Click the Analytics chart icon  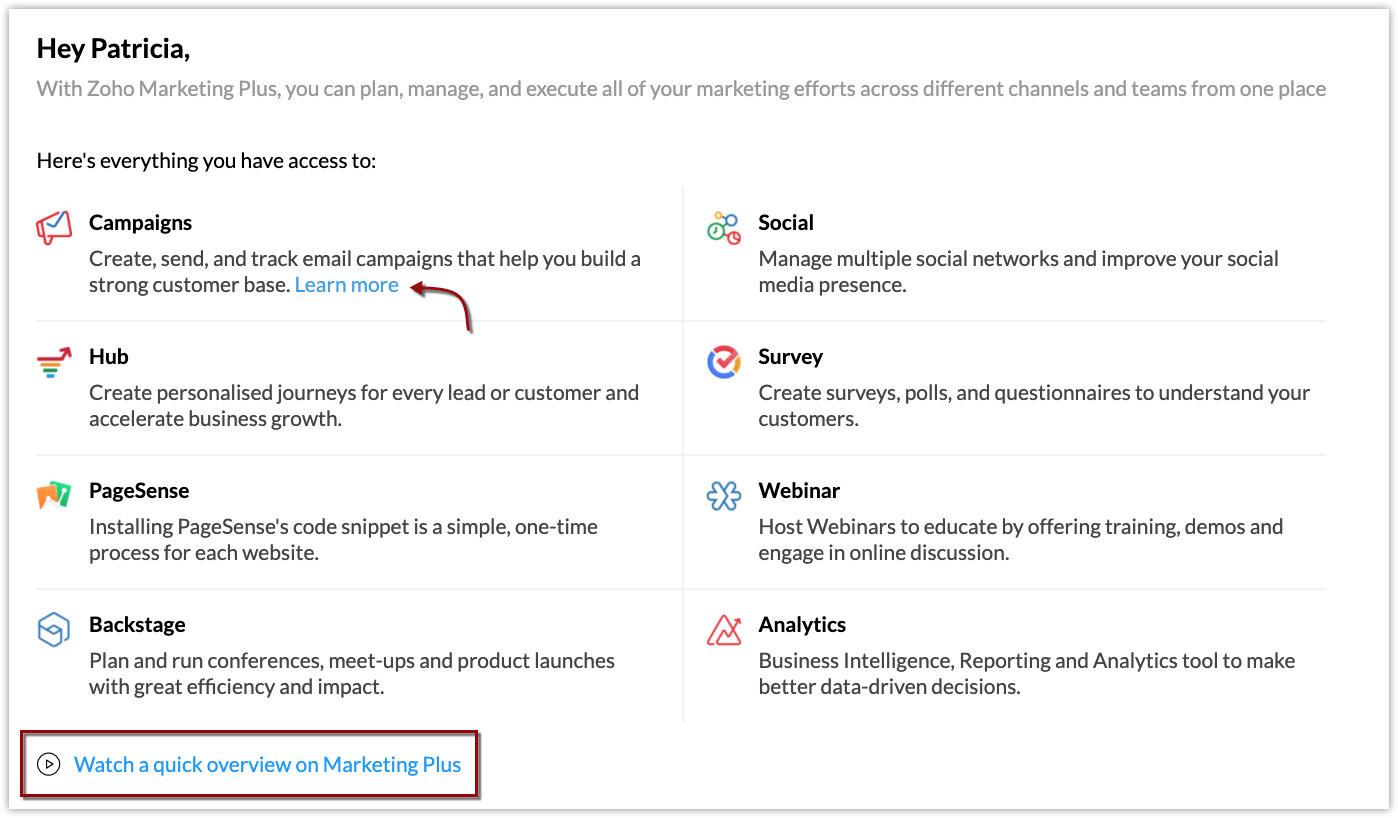(x=723, y=630)
